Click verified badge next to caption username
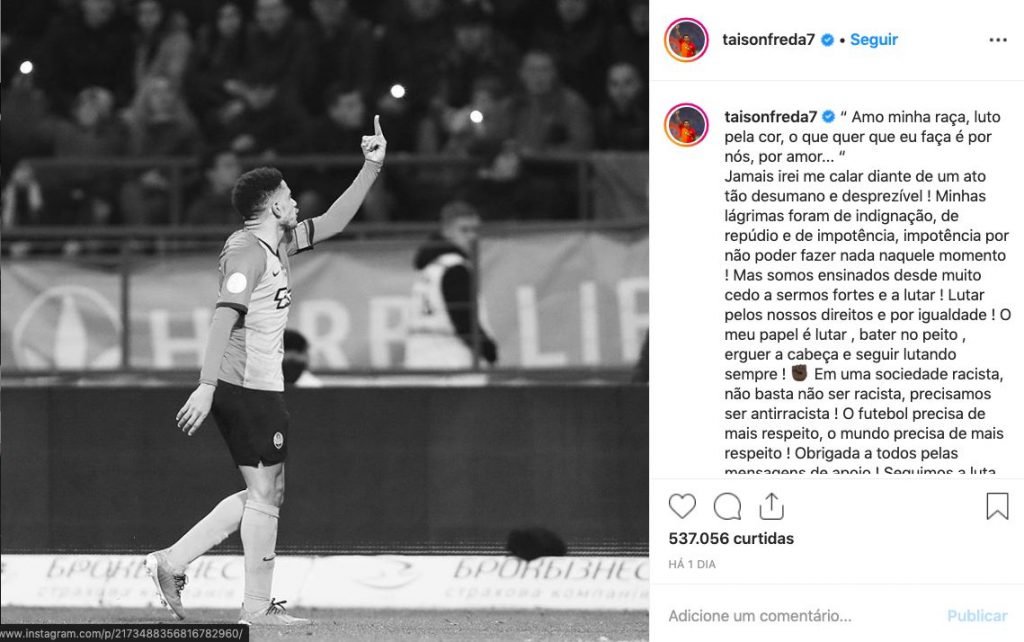Image resolution: width=1024 pixels, height=642 pixels. click(x=829, y=117)
